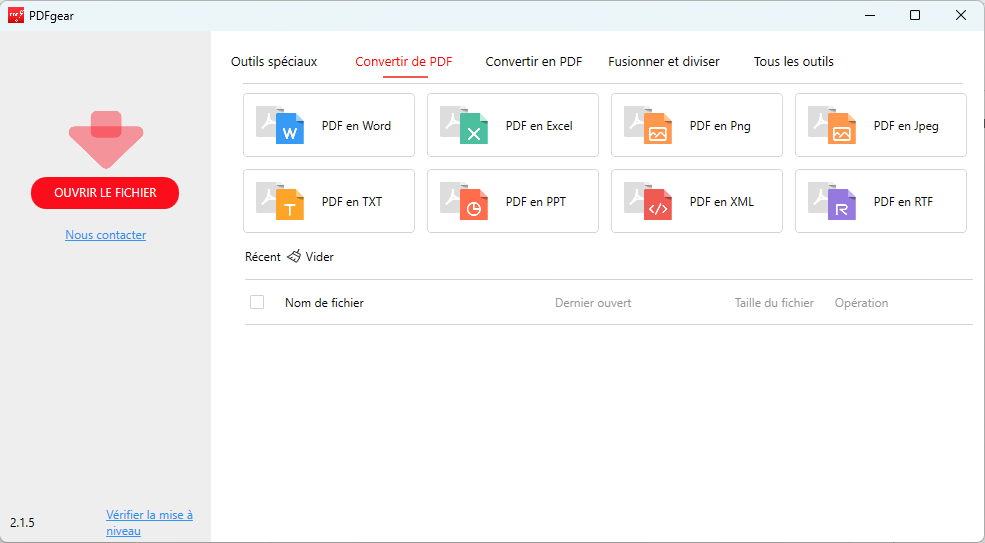Switch to the Outils spéciaux tab
The height and width of the screenshot is (543, 985).
pyautogui.click(x=274, y=62)
